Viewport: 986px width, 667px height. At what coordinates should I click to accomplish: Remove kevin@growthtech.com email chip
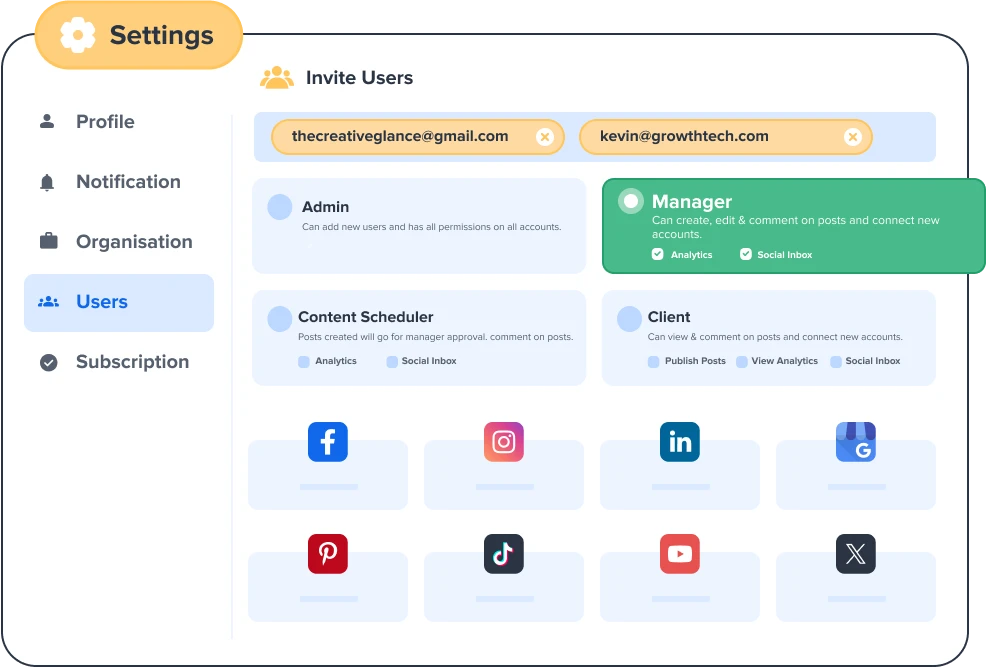click(852, 137)
